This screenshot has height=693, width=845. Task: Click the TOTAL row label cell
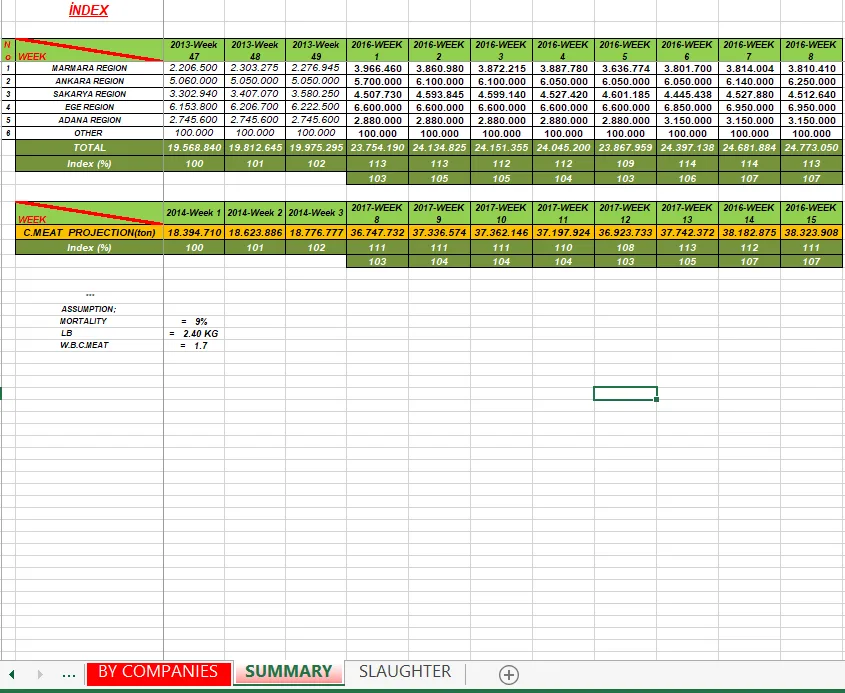click(89, 148)
